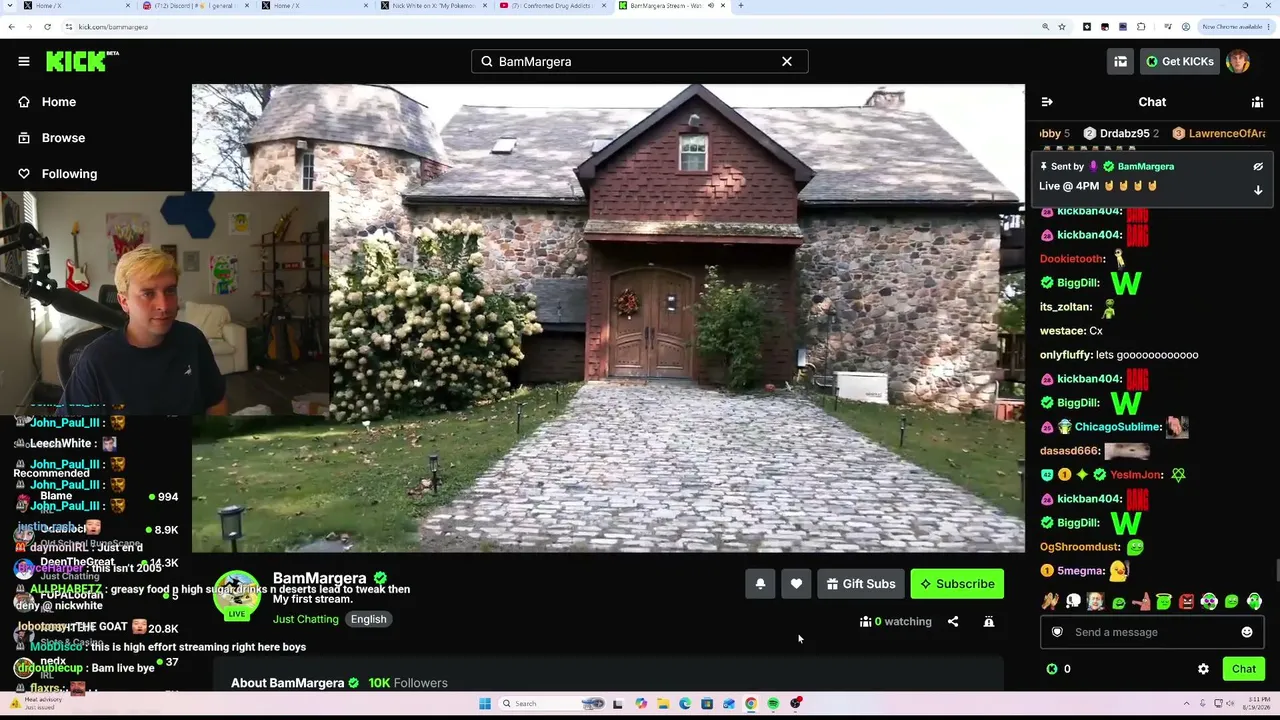The width and height of the screenshot is (1280, 720).
Task: Bookmark this page with the star
Action: 1062,27
